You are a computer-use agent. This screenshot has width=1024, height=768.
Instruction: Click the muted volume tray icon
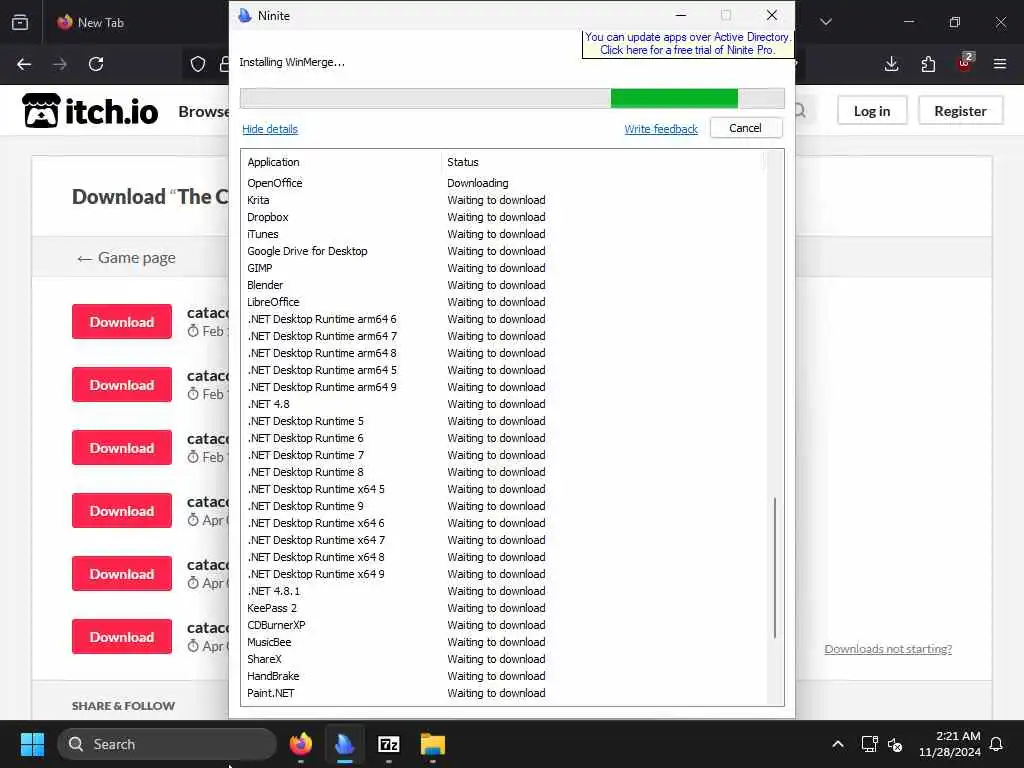click(895, 744)
